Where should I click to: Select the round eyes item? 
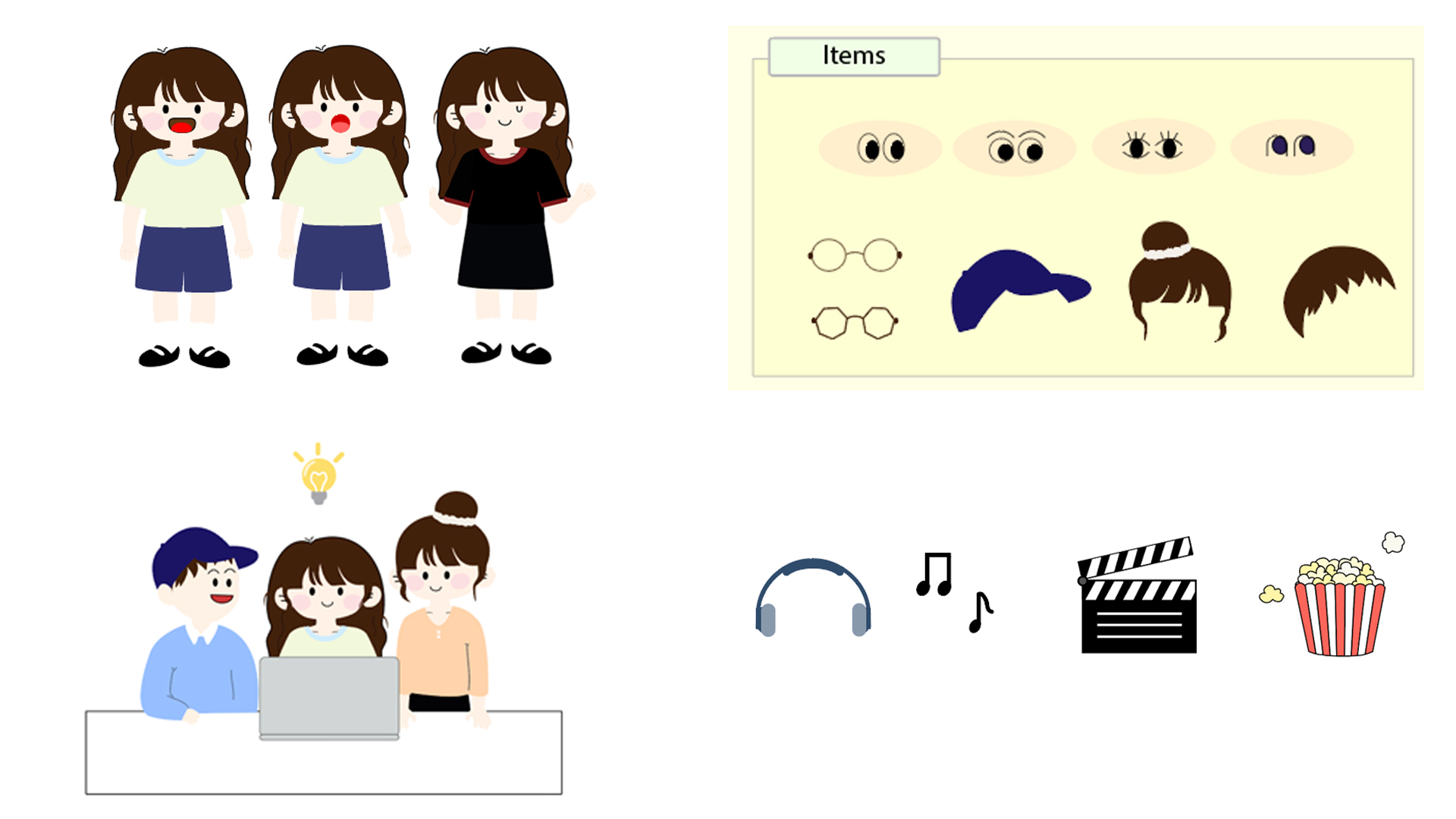tap(880, 148)
